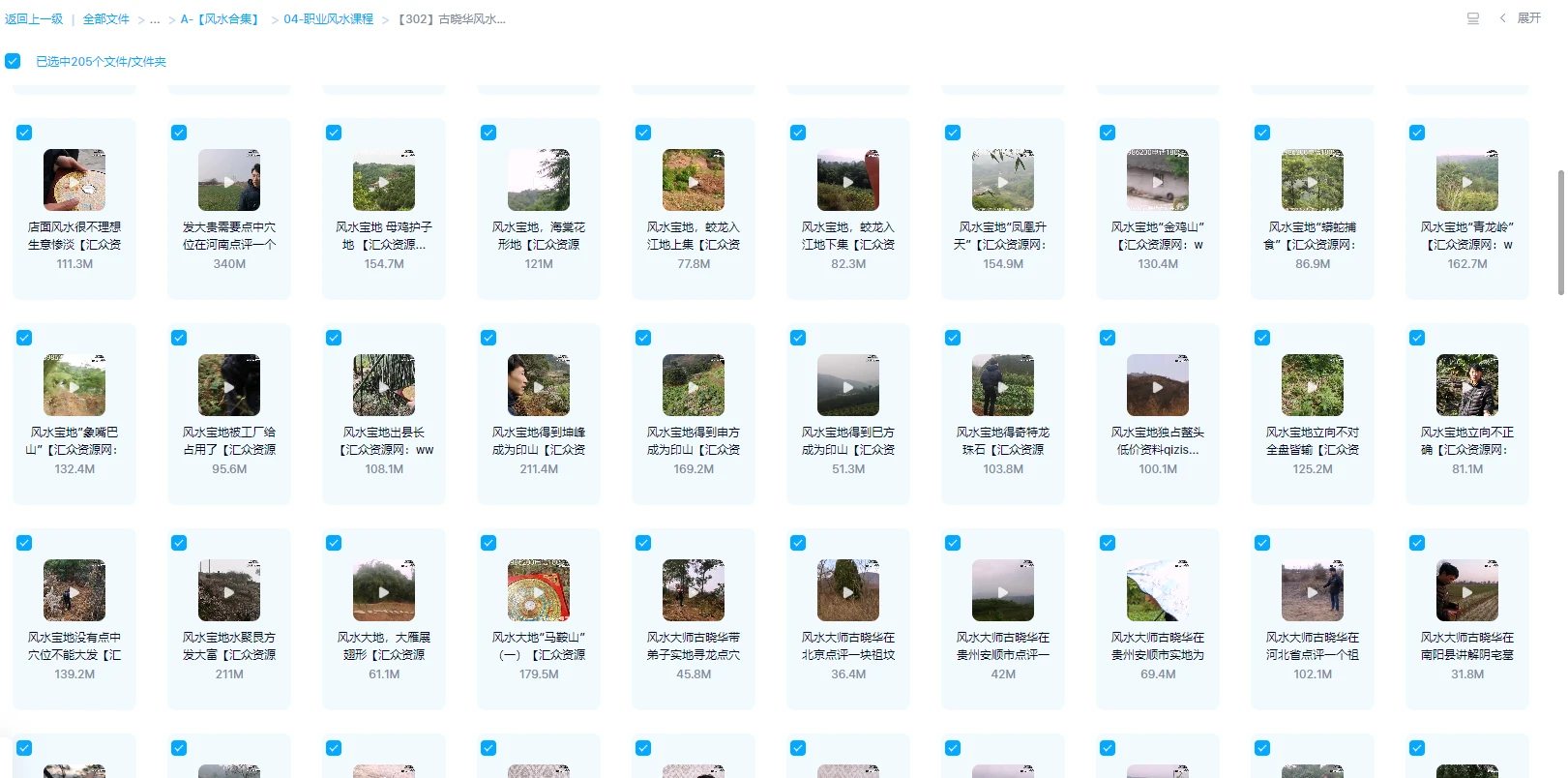Click the 108.1M size text
1568x778 pixels.
click(x=384, y=469)
